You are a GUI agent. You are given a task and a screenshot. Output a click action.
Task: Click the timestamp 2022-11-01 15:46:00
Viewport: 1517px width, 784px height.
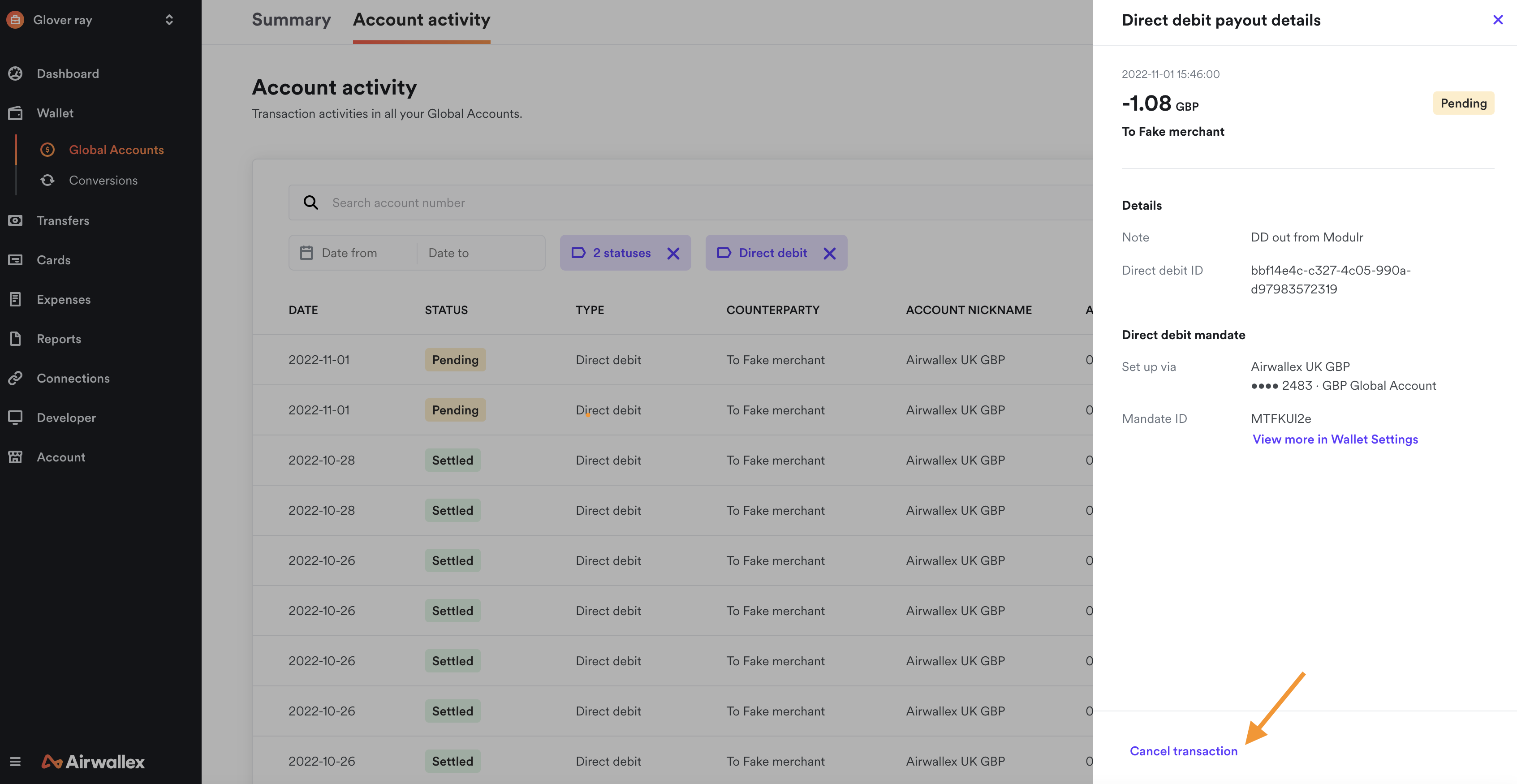[1171, 74]
